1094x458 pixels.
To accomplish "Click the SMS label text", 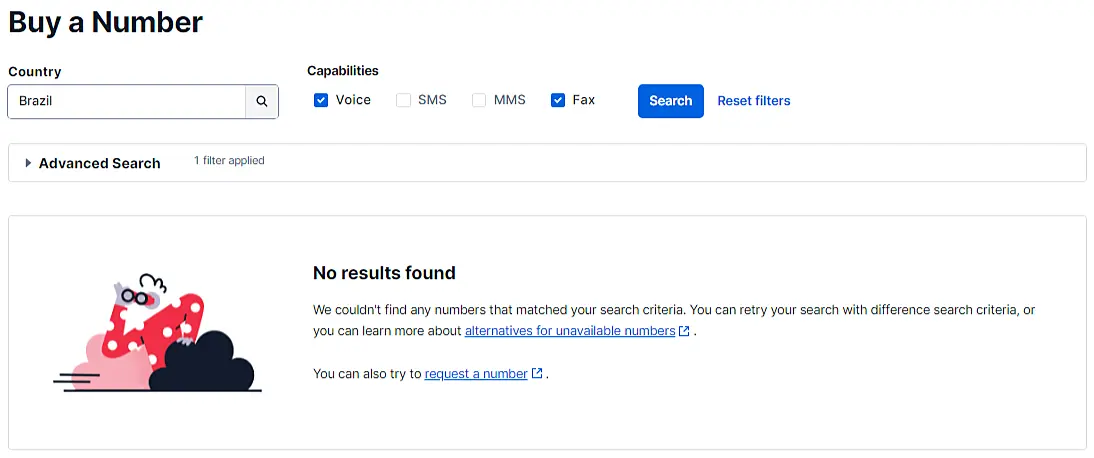I will pos(432,100).
